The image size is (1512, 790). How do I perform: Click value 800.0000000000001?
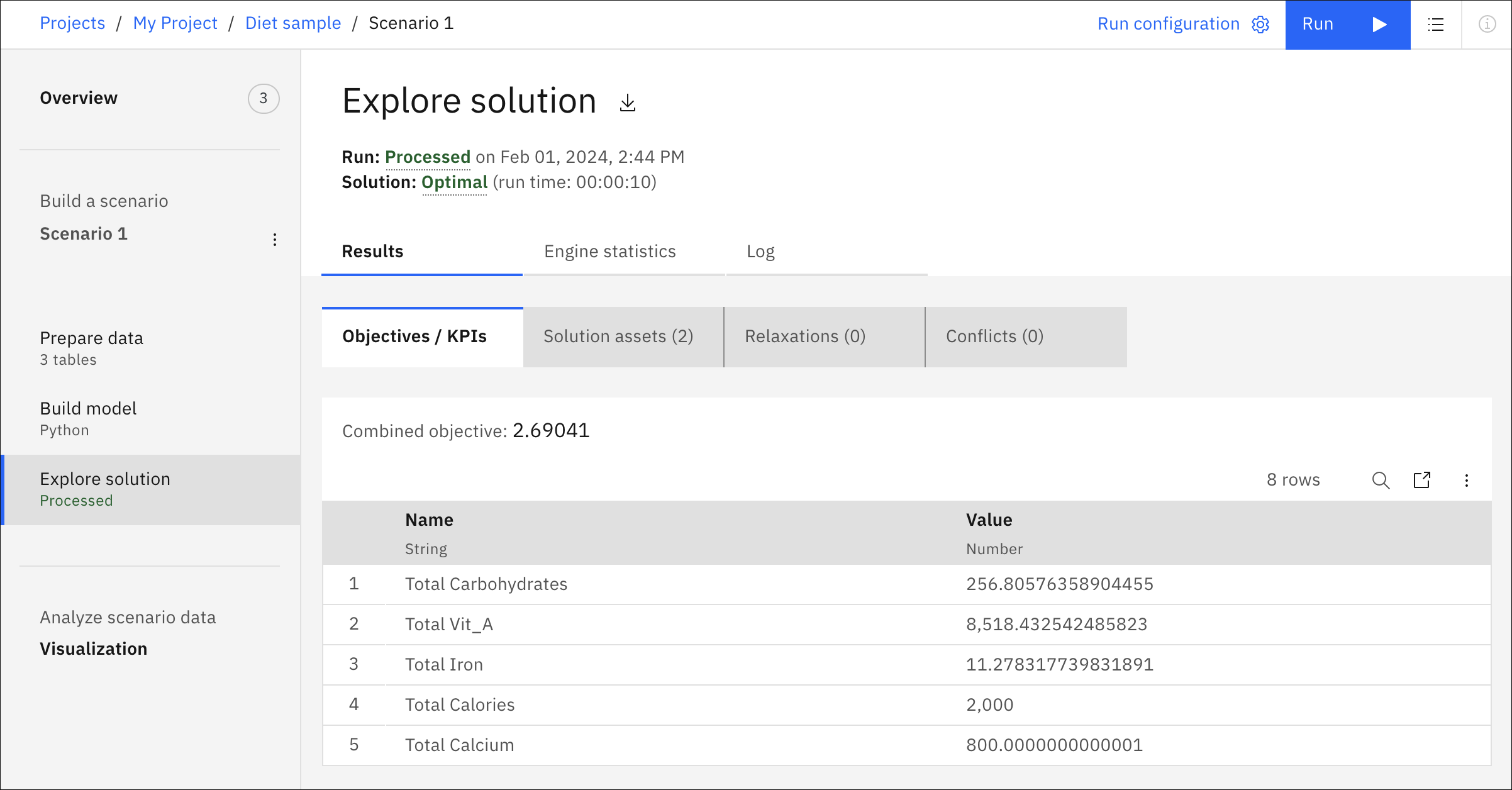click(x=1055, y=745)
